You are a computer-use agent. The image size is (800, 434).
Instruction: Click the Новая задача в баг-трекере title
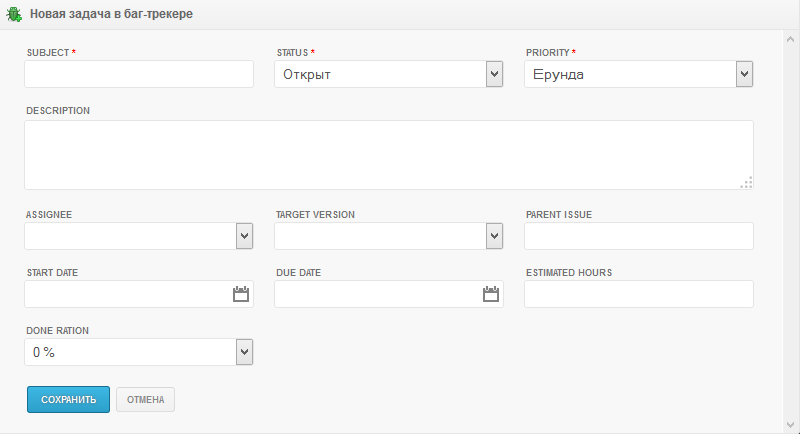click(x=112, y=15)
